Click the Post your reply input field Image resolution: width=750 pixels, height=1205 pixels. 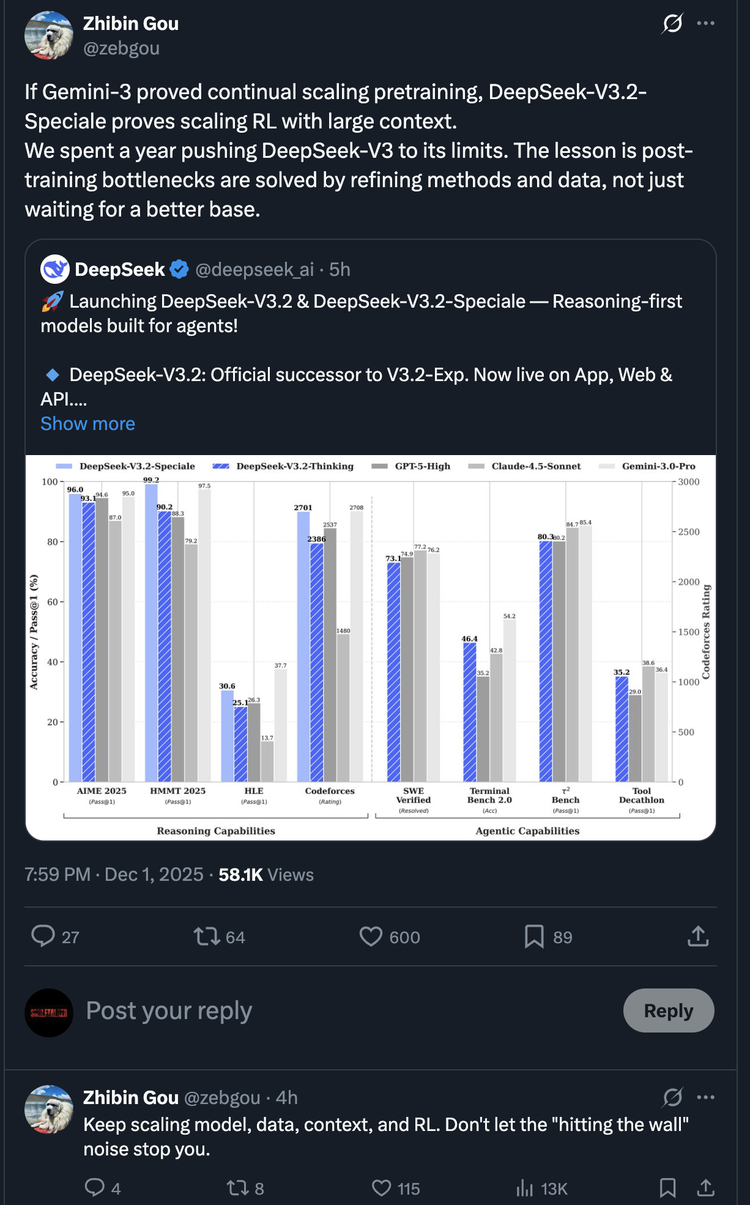(169, 1011)
